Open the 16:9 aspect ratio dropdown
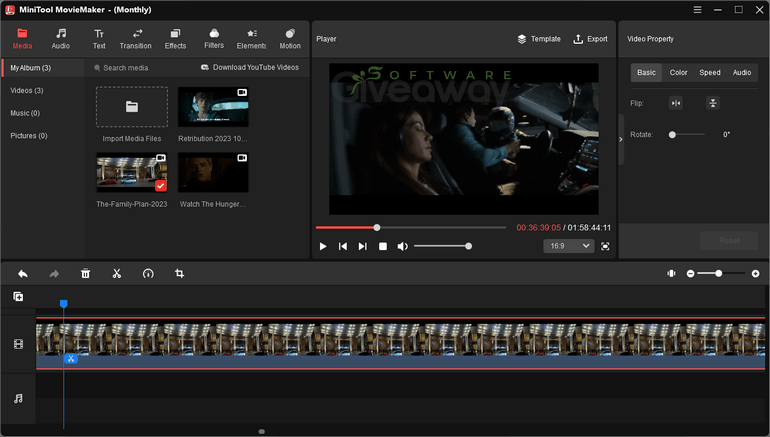The width and height of the screenshot is (770, 437). (x=569, y=246)
